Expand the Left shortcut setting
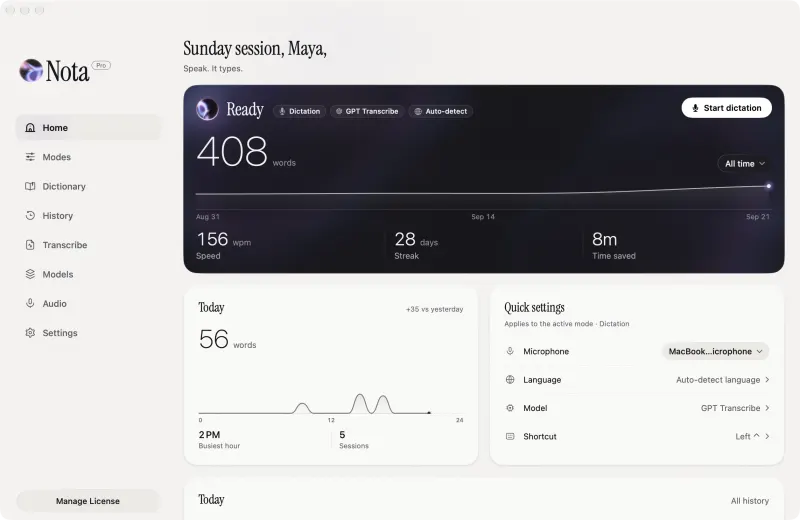The height and width of the screenshot is (520, 800). [752, 436]
